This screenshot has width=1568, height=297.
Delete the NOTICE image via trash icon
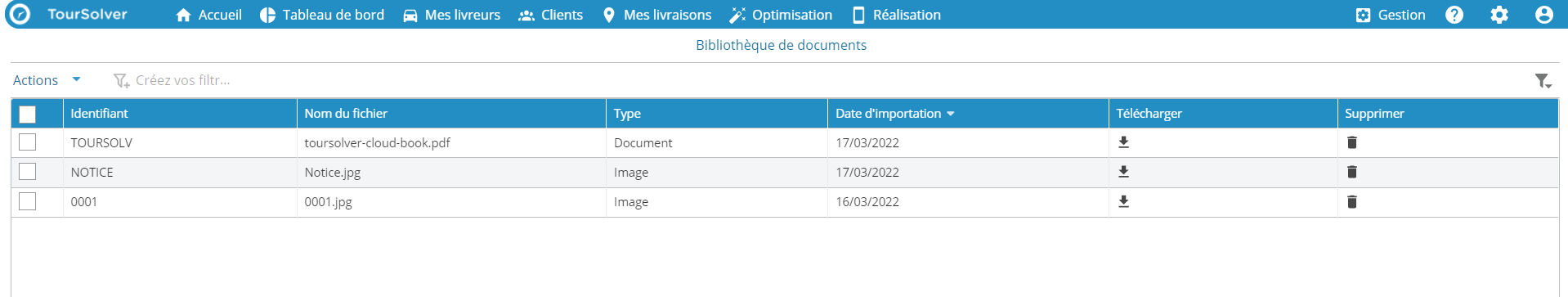click(1351, 172)
